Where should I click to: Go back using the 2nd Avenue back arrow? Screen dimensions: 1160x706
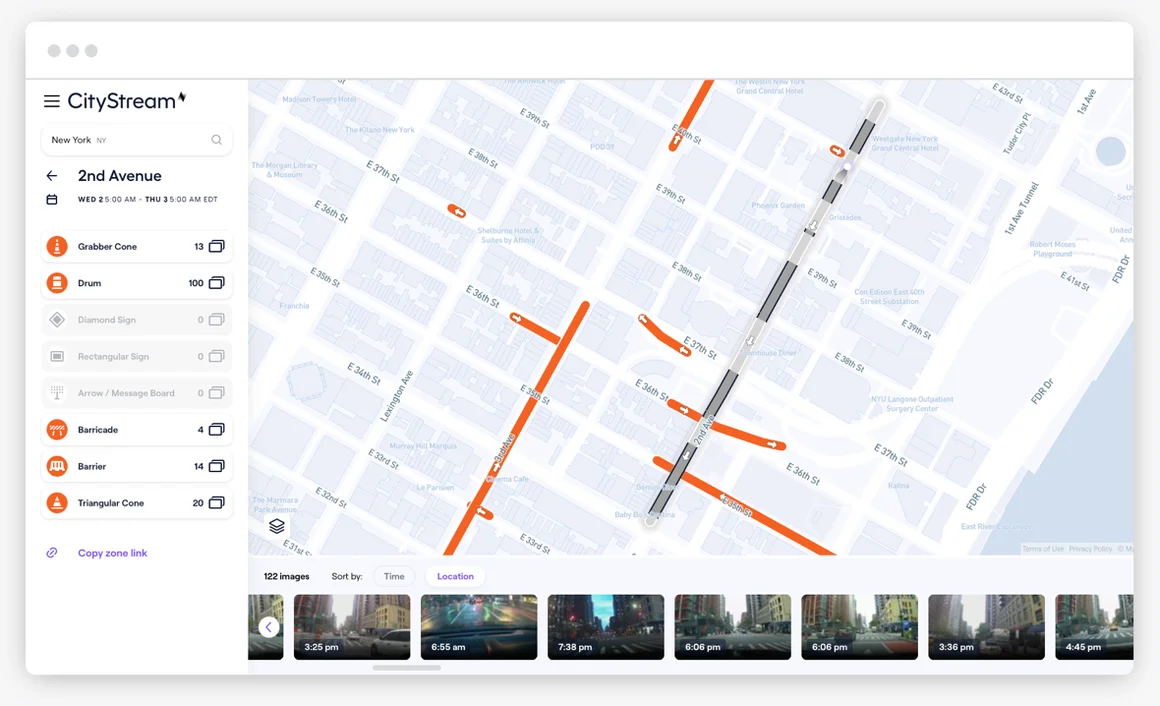pos(51,175)
